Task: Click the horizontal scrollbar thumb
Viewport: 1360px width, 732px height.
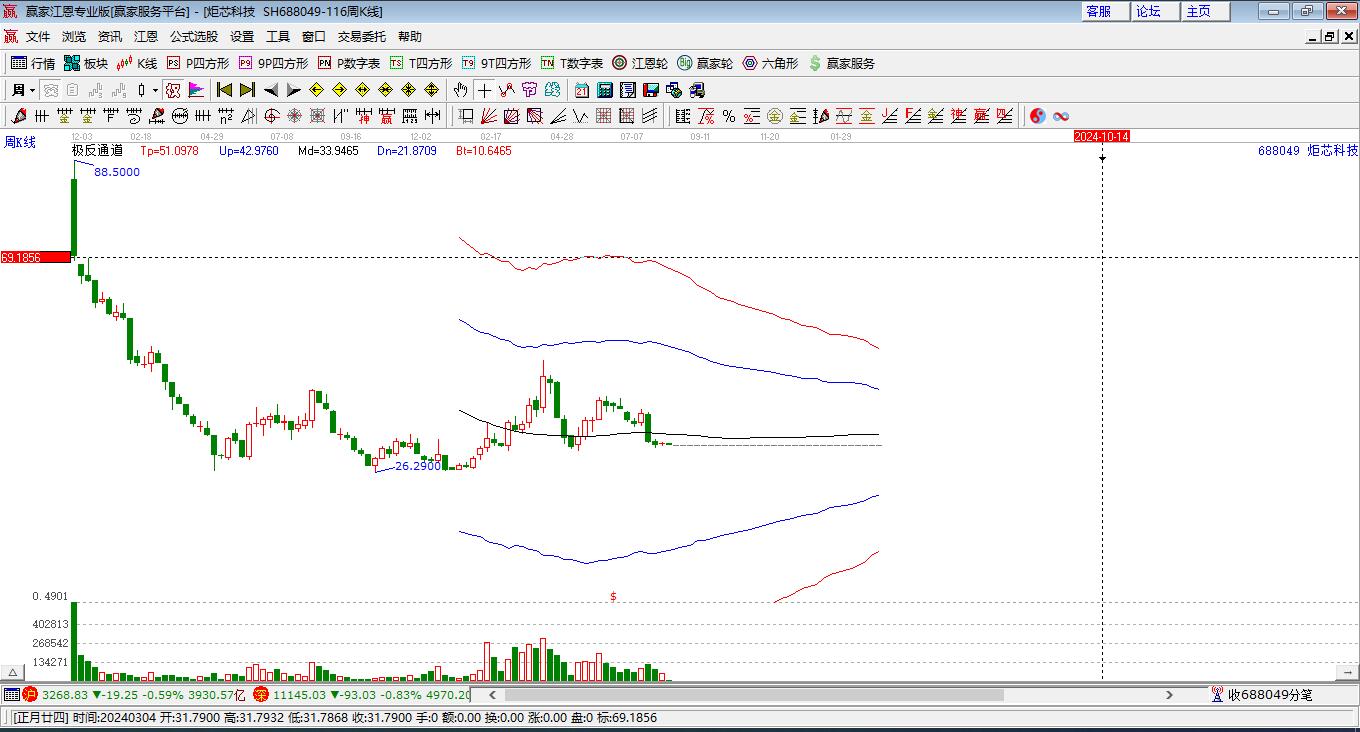Action: [754, 695]
